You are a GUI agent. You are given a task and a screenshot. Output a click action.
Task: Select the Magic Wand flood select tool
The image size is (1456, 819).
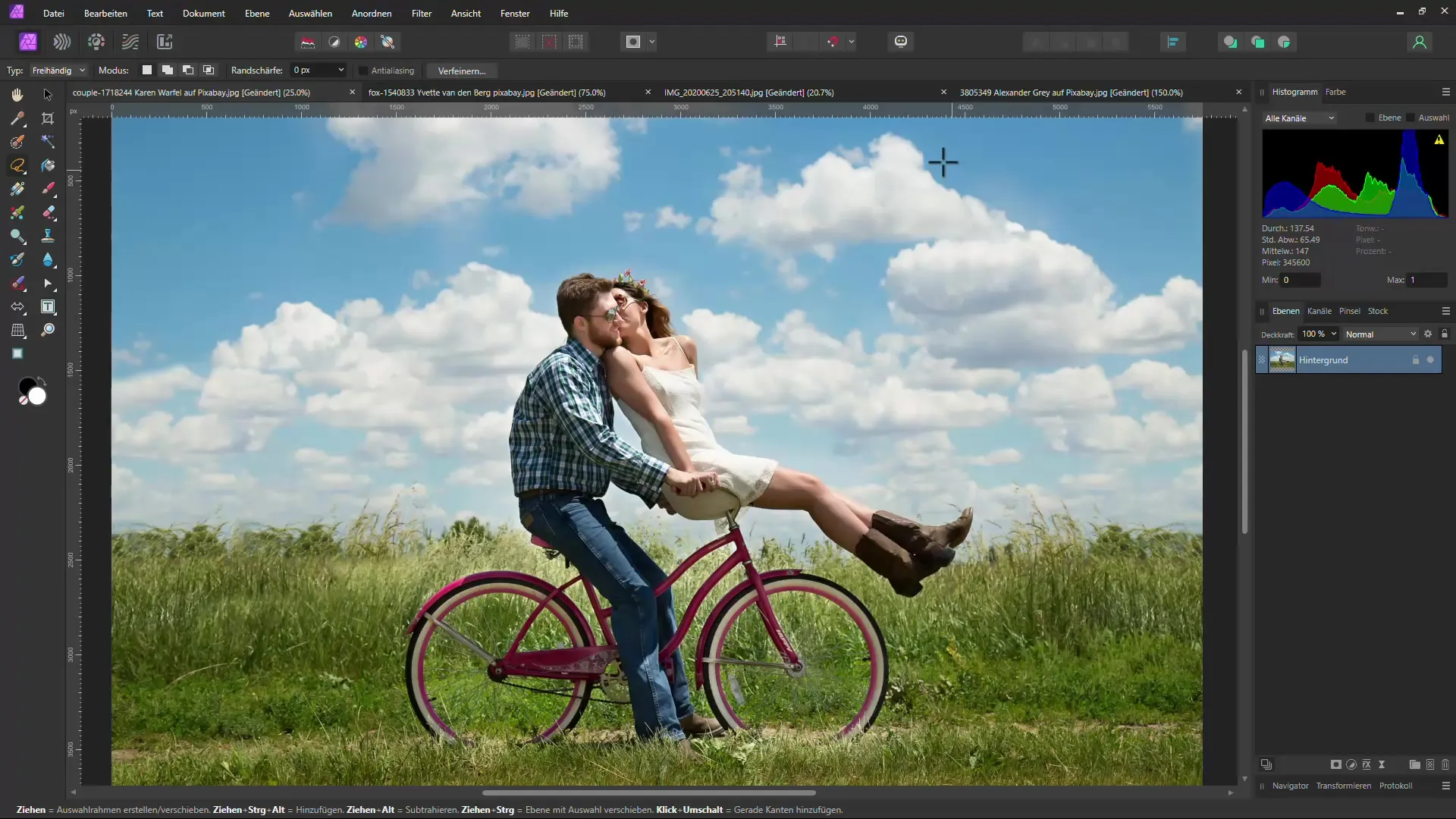48,142
